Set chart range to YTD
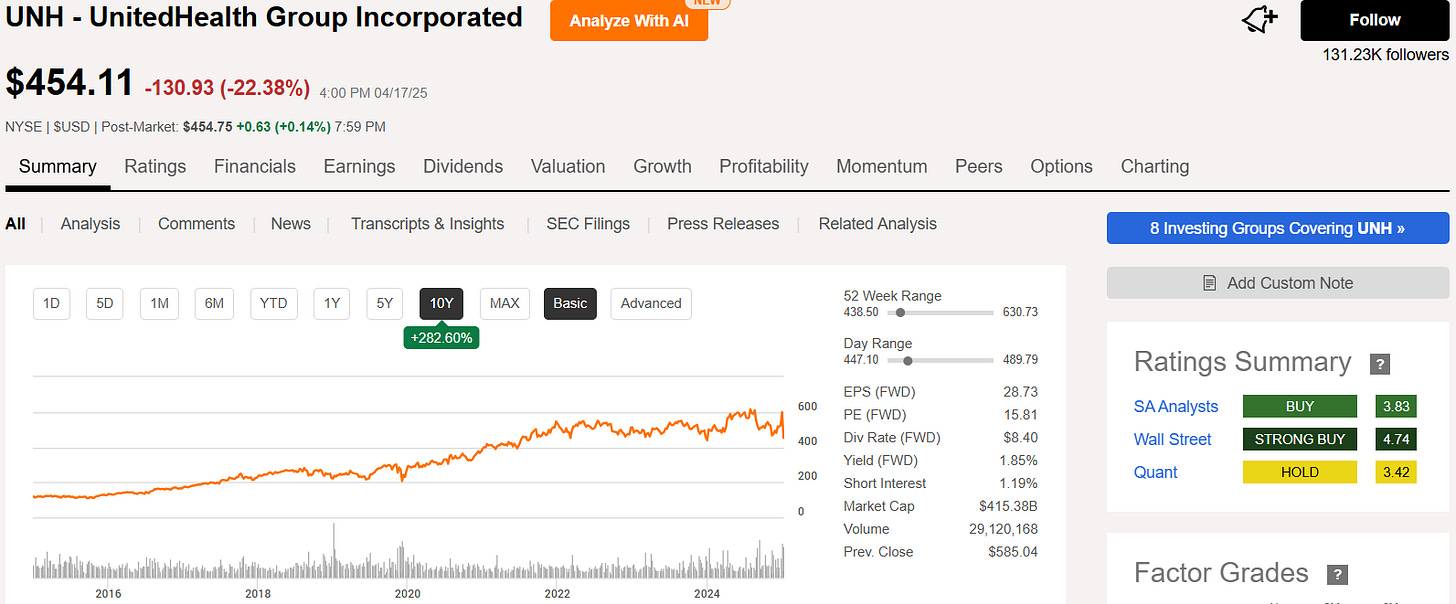This screenshot has height=604, width=1456. [273, 303]
